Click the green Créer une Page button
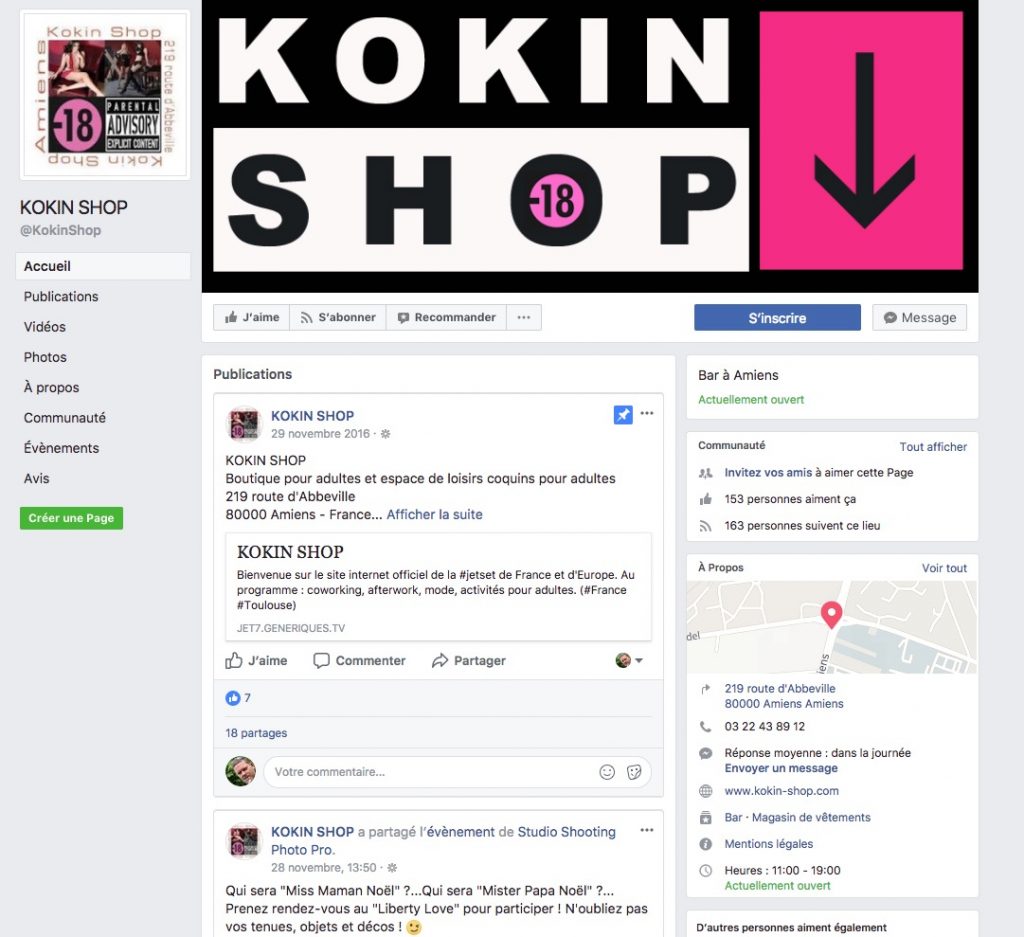The width and height of the screenshot is (1024, 937). click(71, 518)
